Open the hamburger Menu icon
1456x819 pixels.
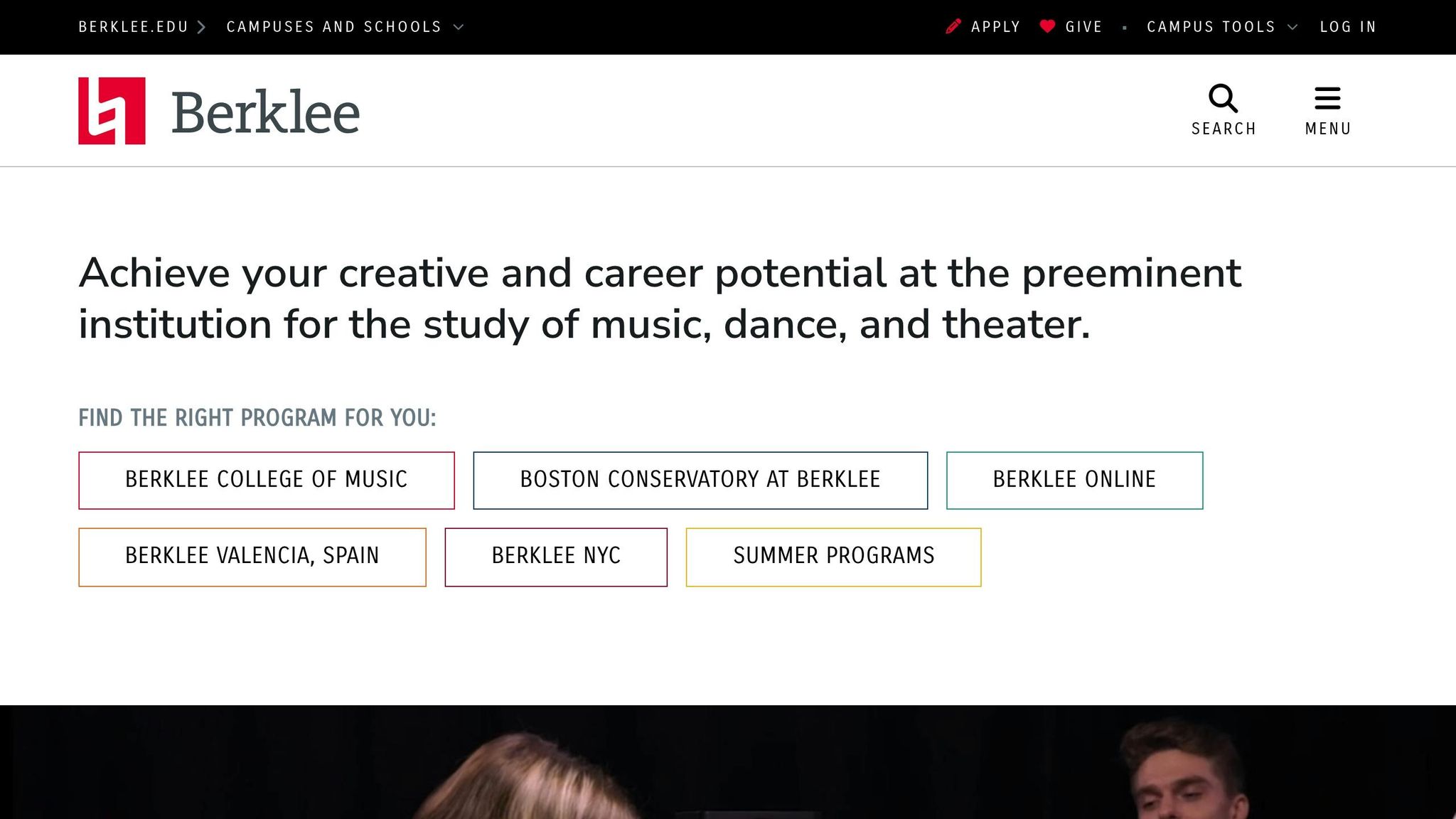[x=1327, y=98]
